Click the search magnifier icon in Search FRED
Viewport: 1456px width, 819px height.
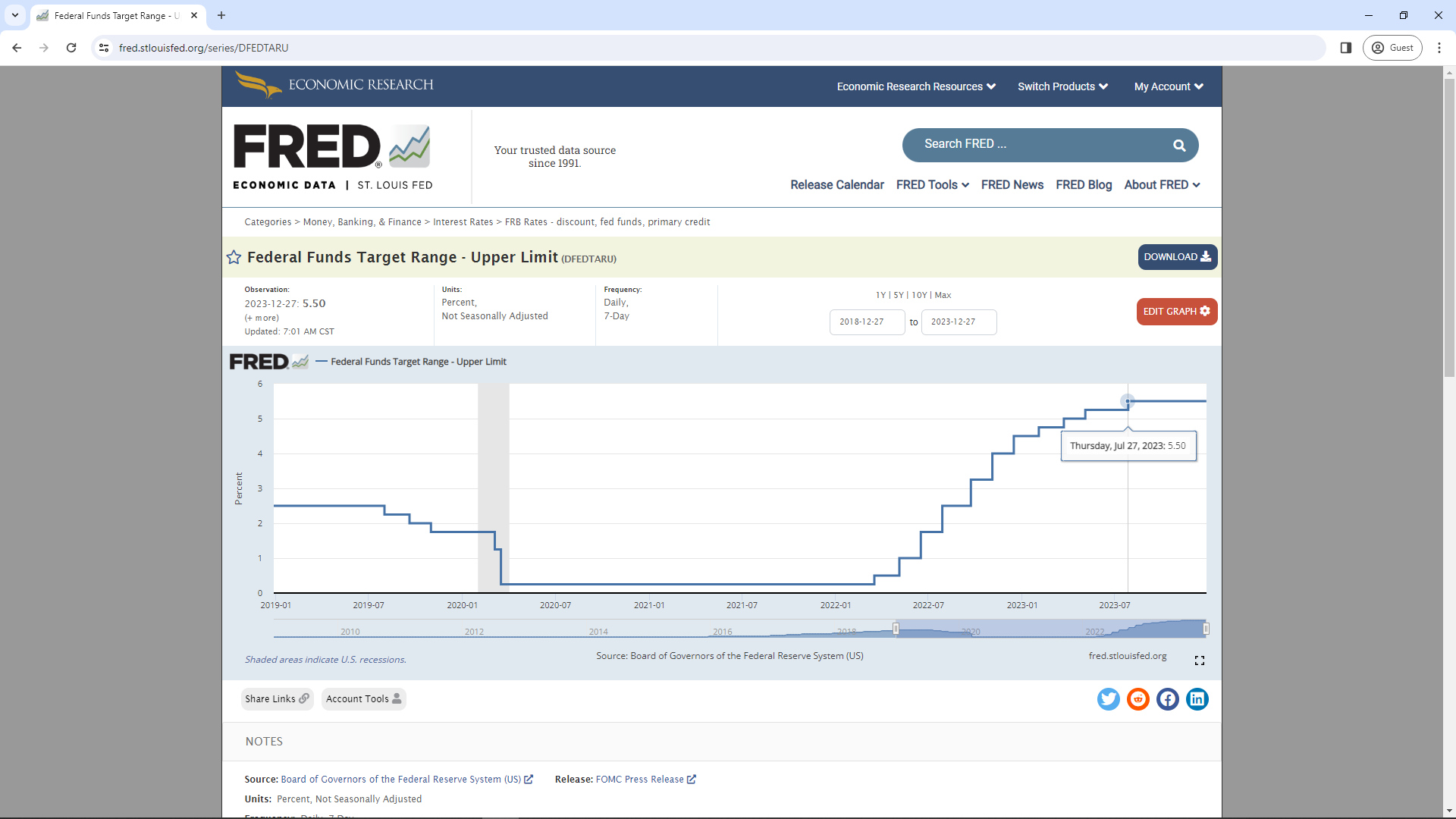tap(1179, 146)
